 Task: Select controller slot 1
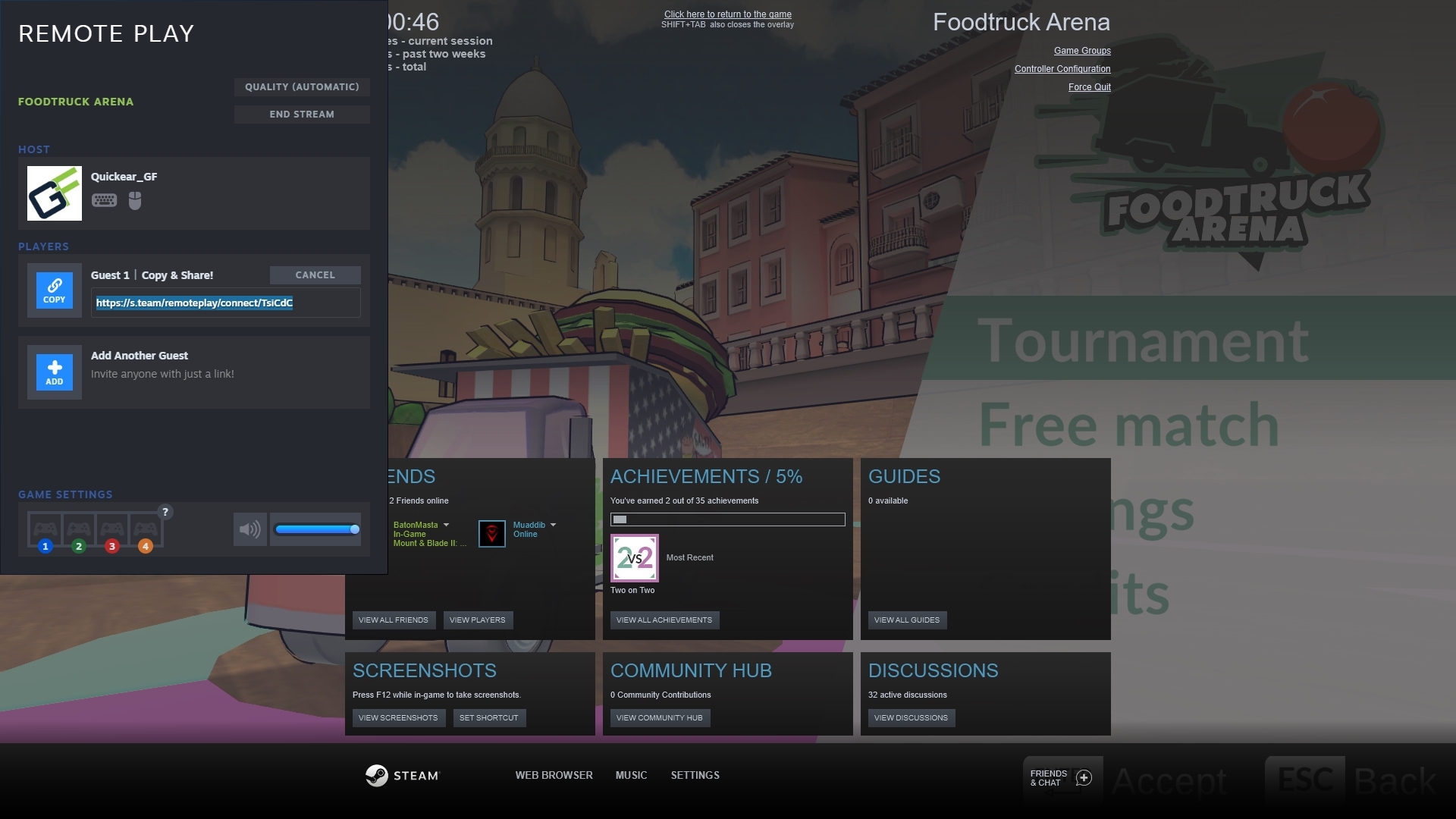[x=45, y=532]
